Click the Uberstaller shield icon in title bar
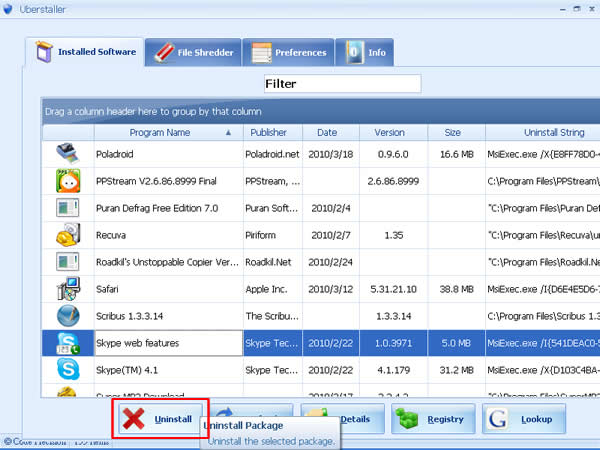 pyautogui.click(x=7, y=9)
